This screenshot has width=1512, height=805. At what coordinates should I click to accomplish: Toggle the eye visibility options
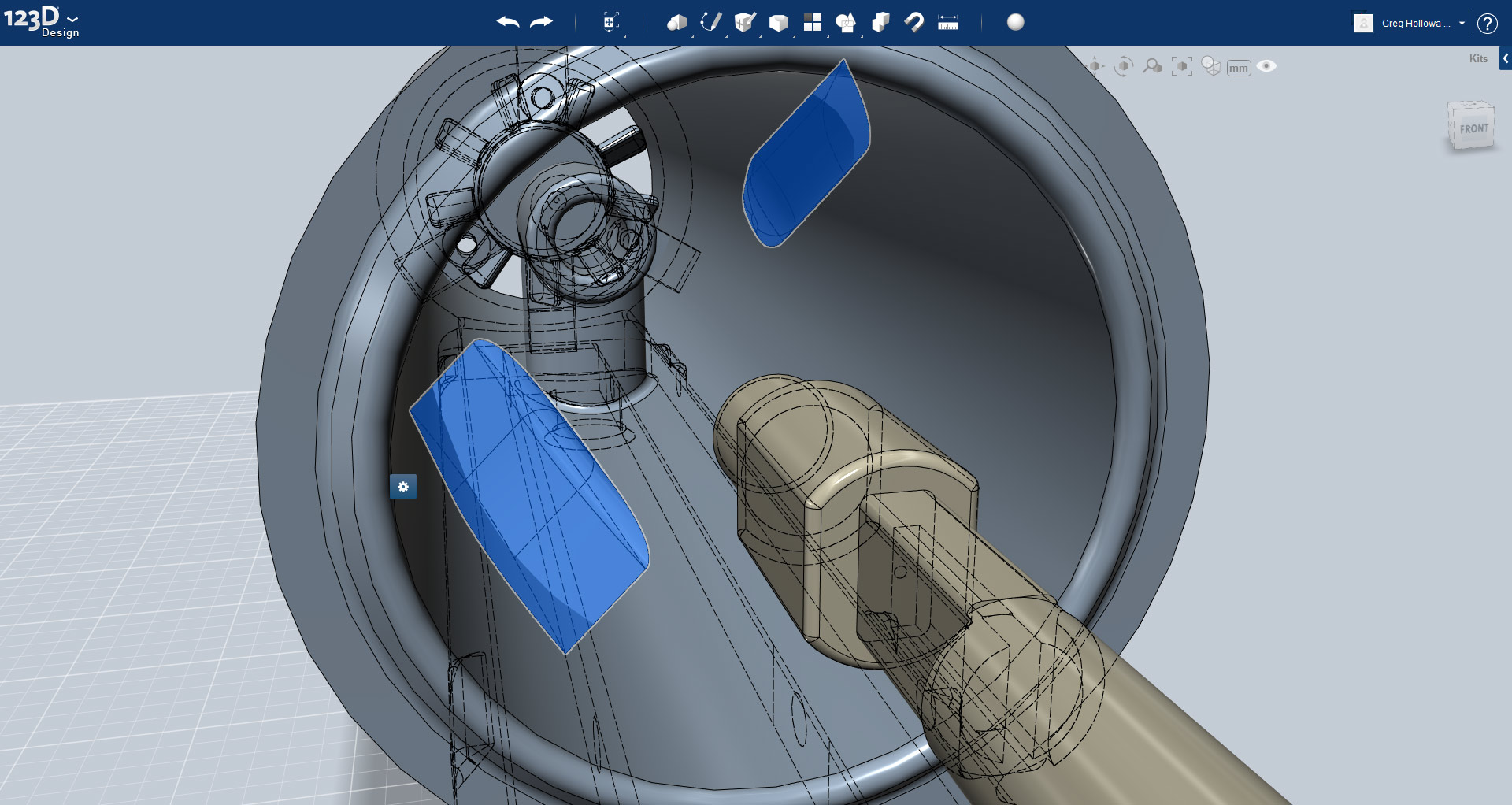coord(1266,66)
